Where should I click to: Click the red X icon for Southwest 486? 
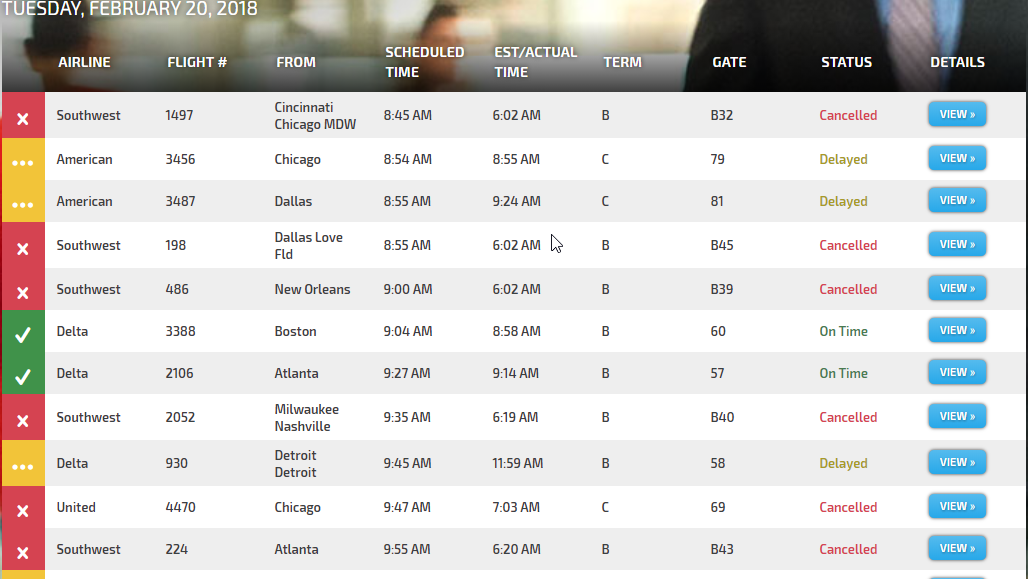click(23, 290)
